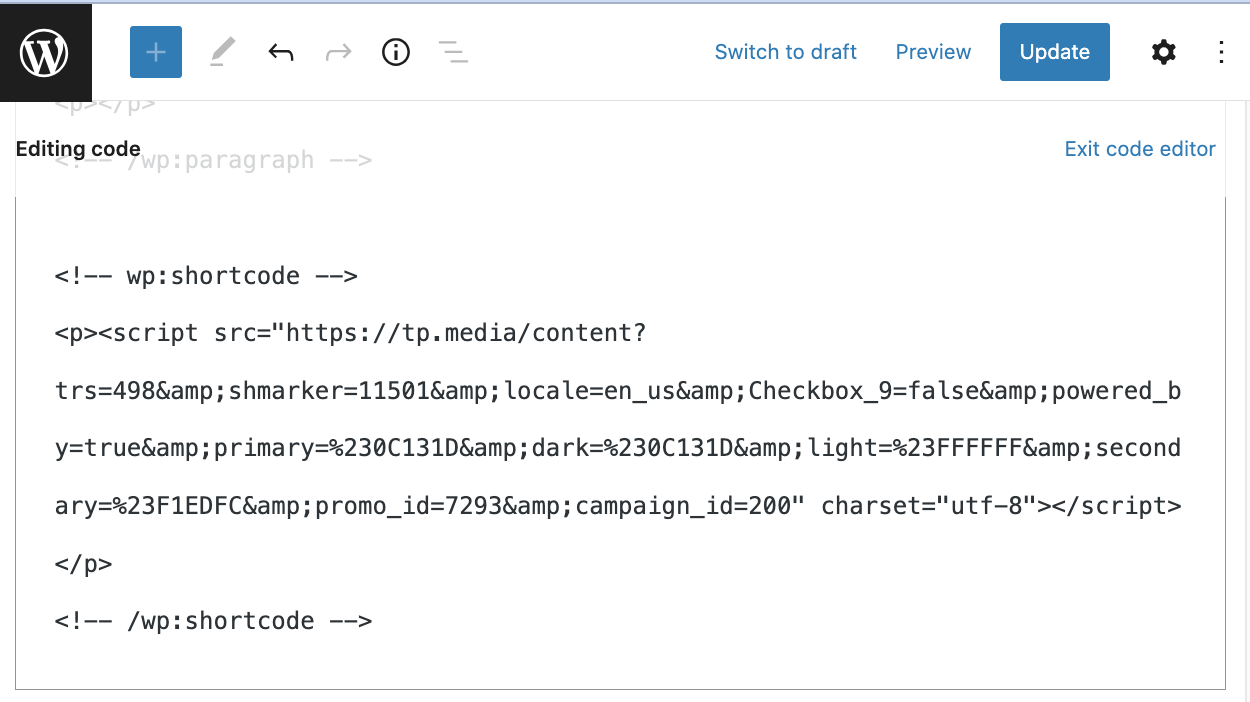Click the 'Editing code' heading text
This screenshot has height=702, width=1250.
coord(78,149)
